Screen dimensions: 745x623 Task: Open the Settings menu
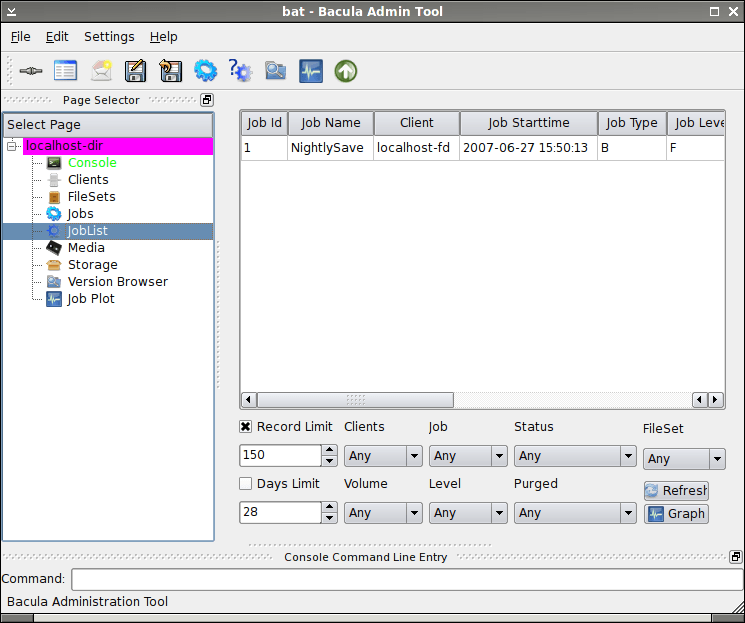(109, 37)
